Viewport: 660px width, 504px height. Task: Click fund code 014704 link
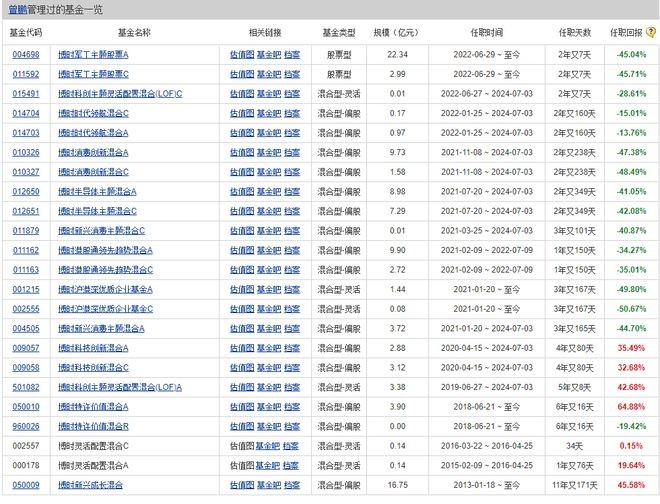pyautogui.click(x=24, y=113)
